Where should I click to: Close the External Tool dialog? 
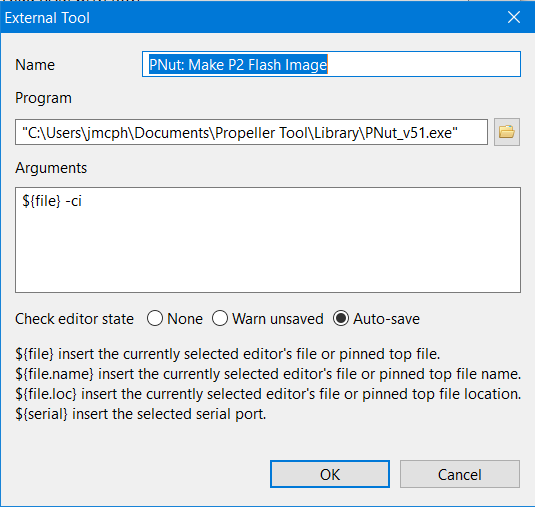(514, 17)
